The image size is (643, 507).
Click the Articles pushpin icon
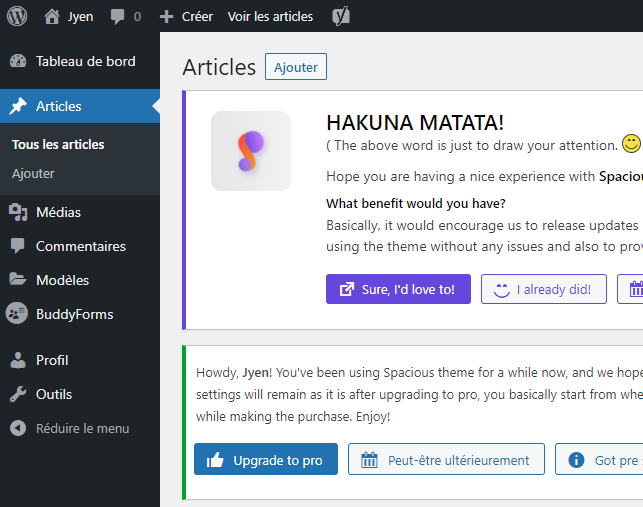point(18,106)
